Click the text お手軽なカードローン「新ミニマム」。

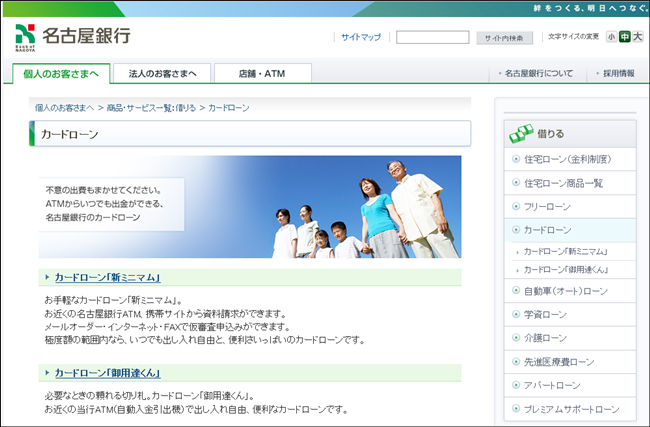(x=114, y=300)
